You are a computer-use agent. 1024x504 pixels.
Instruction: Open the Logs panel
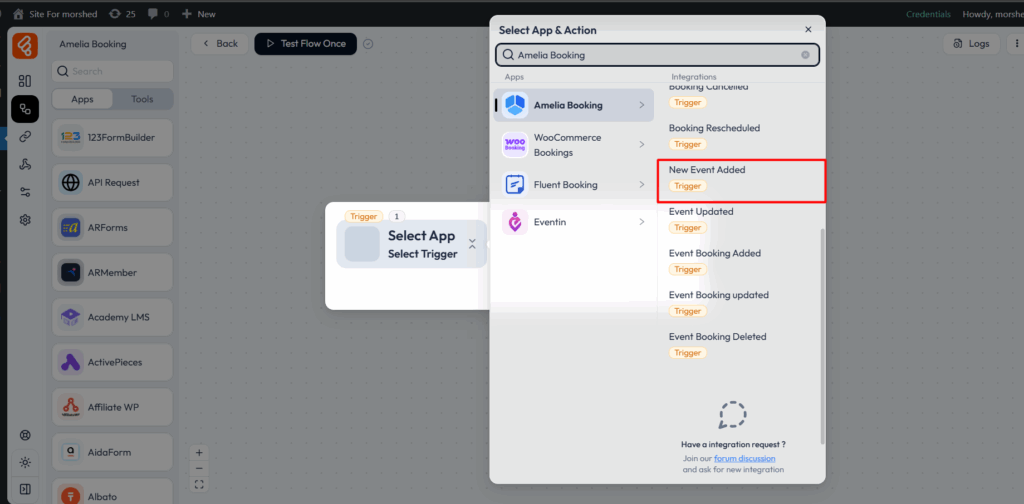point(972,44)
